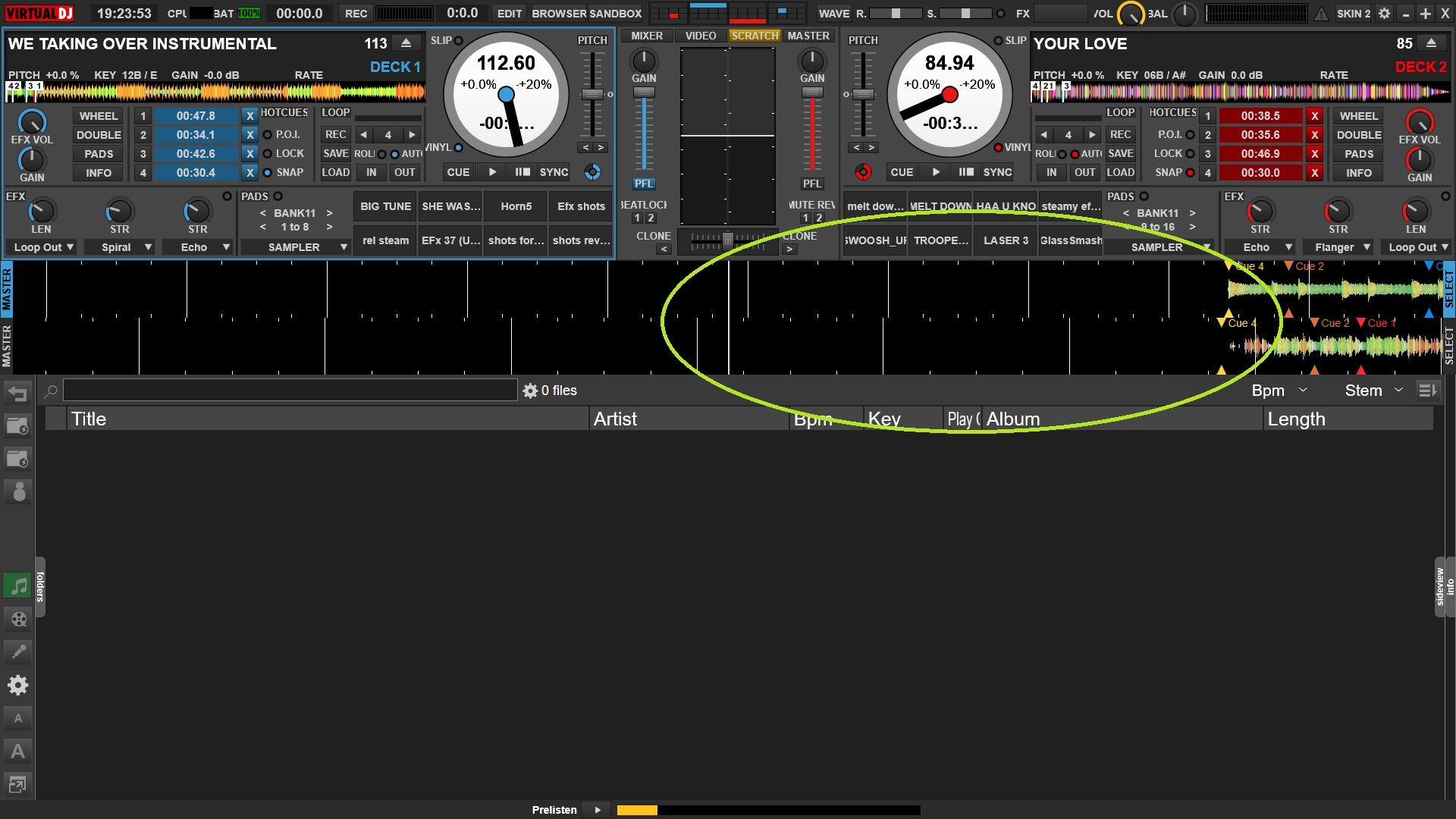Enable LOCK radio on Deck 1 hotcues

point(268,153)
